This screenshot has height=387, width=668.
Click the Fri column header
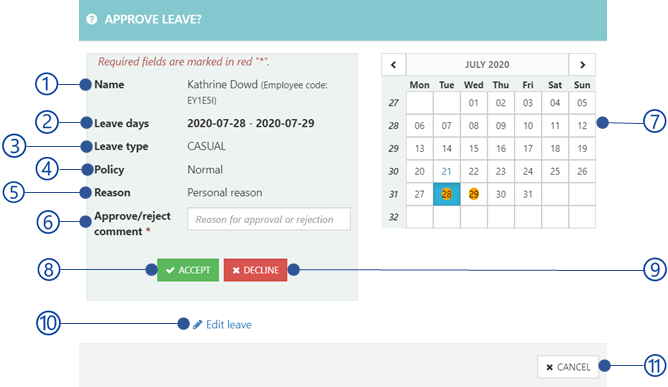coord(528,85)
